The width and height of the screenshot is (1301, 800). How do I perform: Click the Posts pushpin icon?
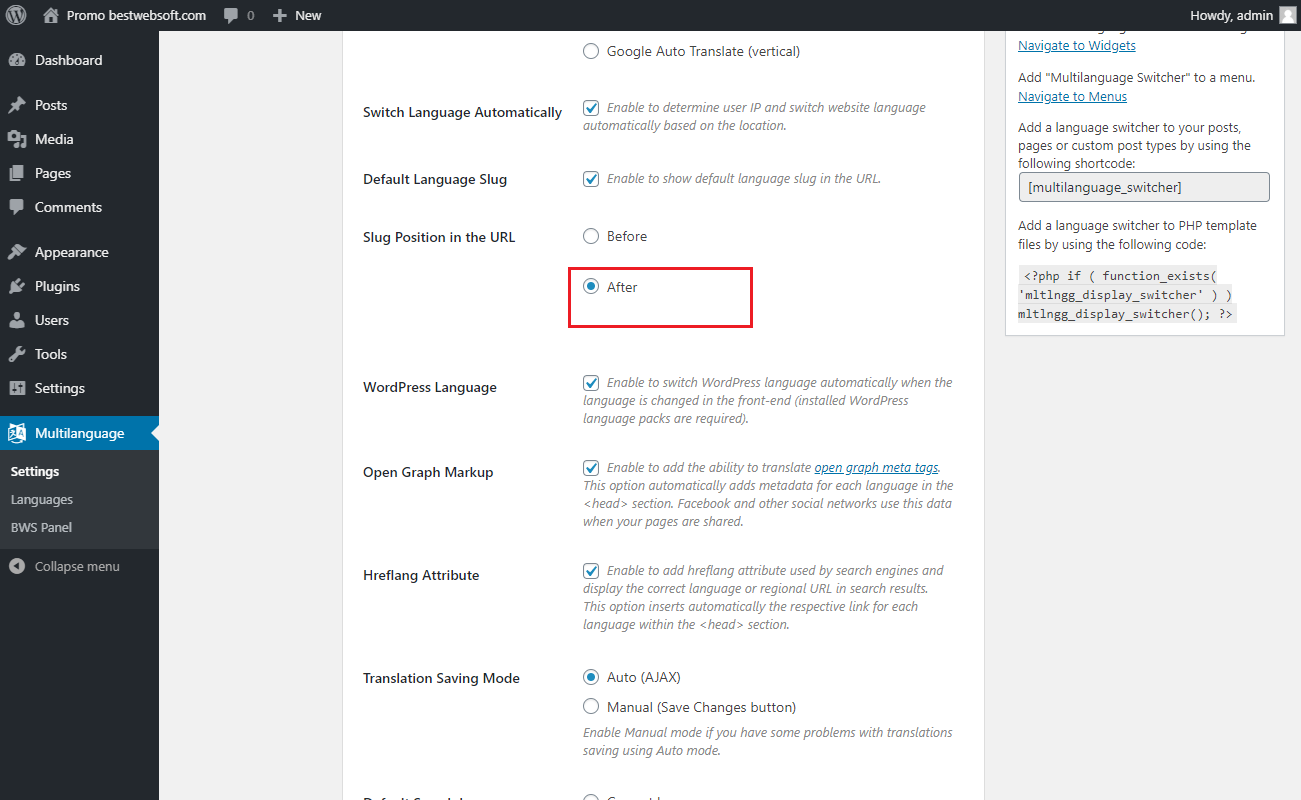pyautogui.click(x=17, y=105)
